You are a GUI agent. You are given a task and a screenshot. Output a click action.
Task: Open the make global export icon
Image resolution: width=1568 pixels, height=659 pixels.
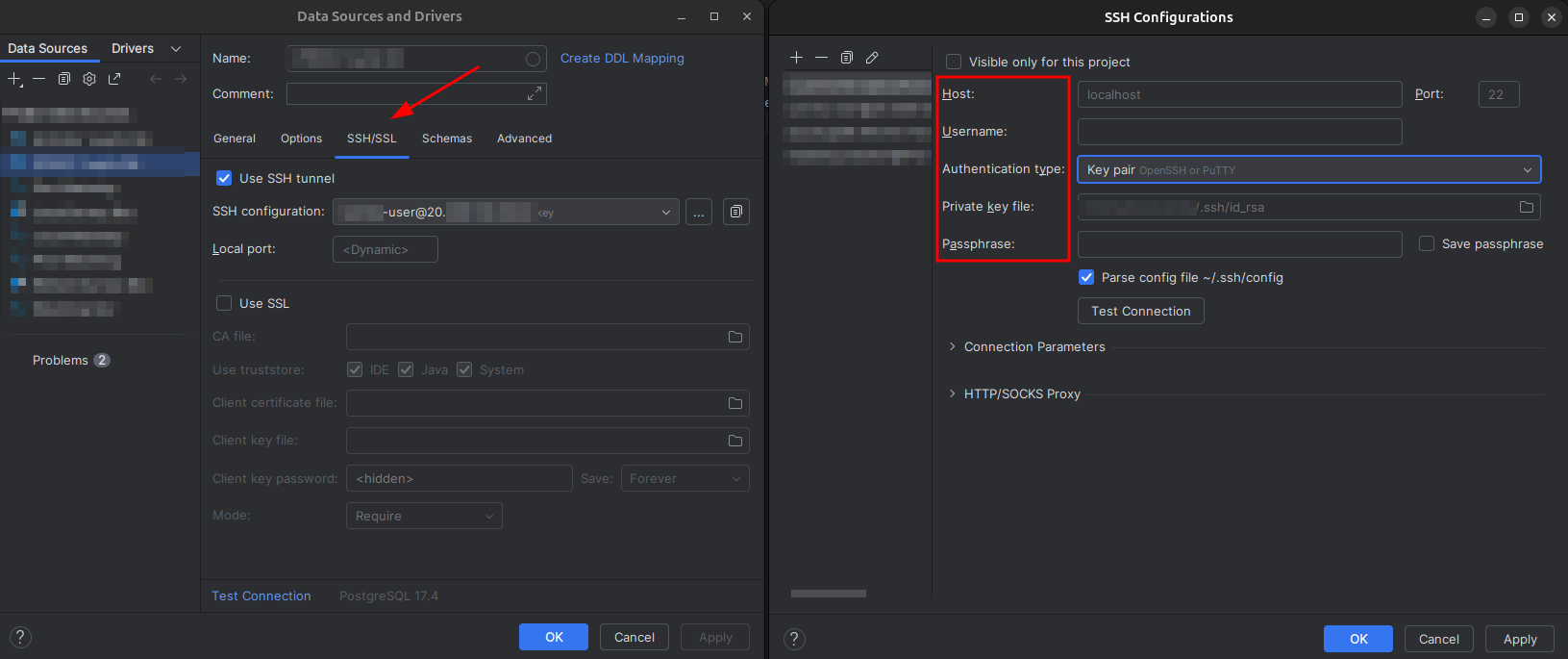pyautogui.click(x=114, y=79)
